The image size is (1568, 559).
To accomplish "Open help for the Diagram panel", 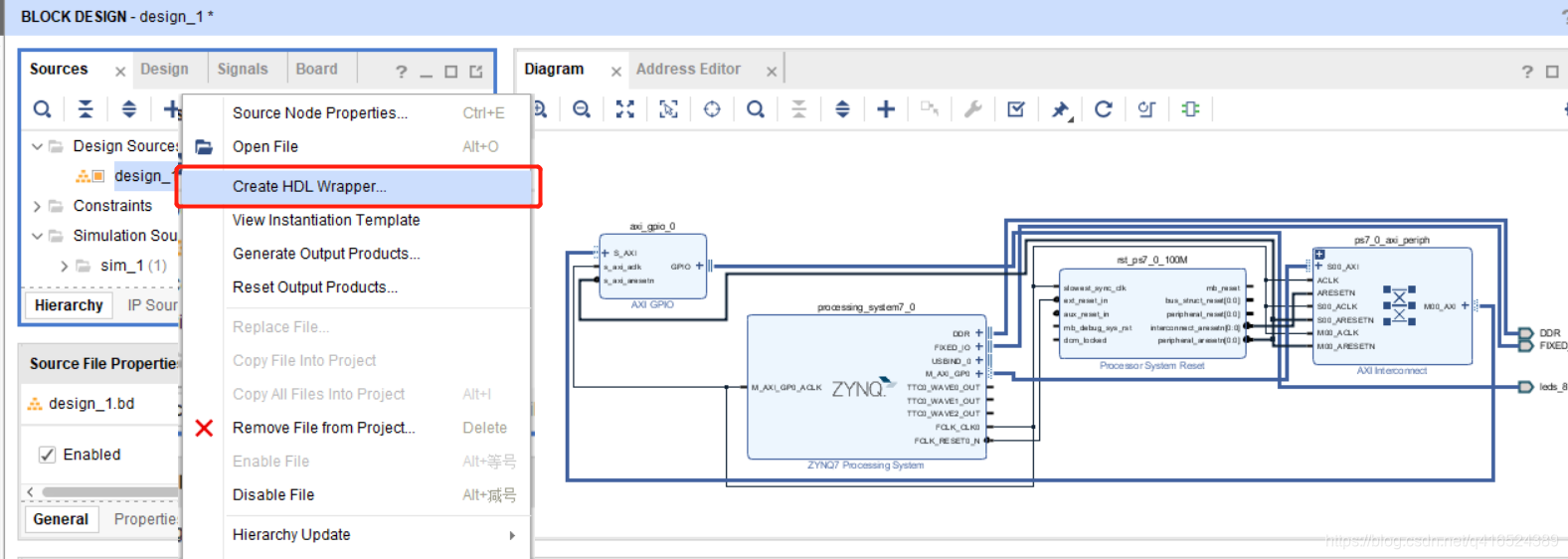I will point(1527,72).
